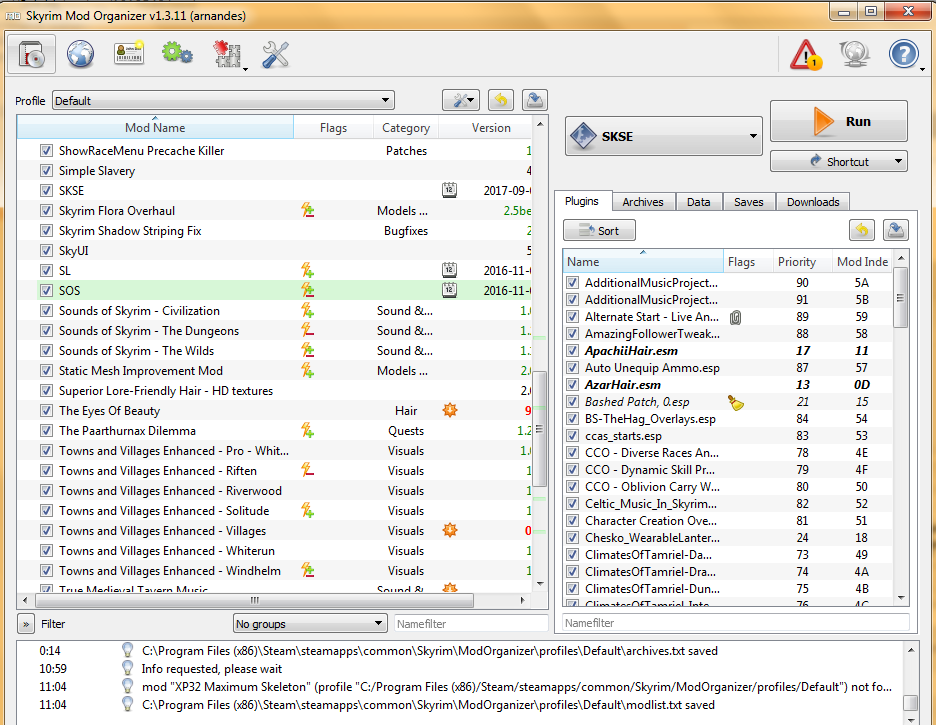Click the Sort plugins button
Screen dimensions: 936x725
(x=599, y=230)
